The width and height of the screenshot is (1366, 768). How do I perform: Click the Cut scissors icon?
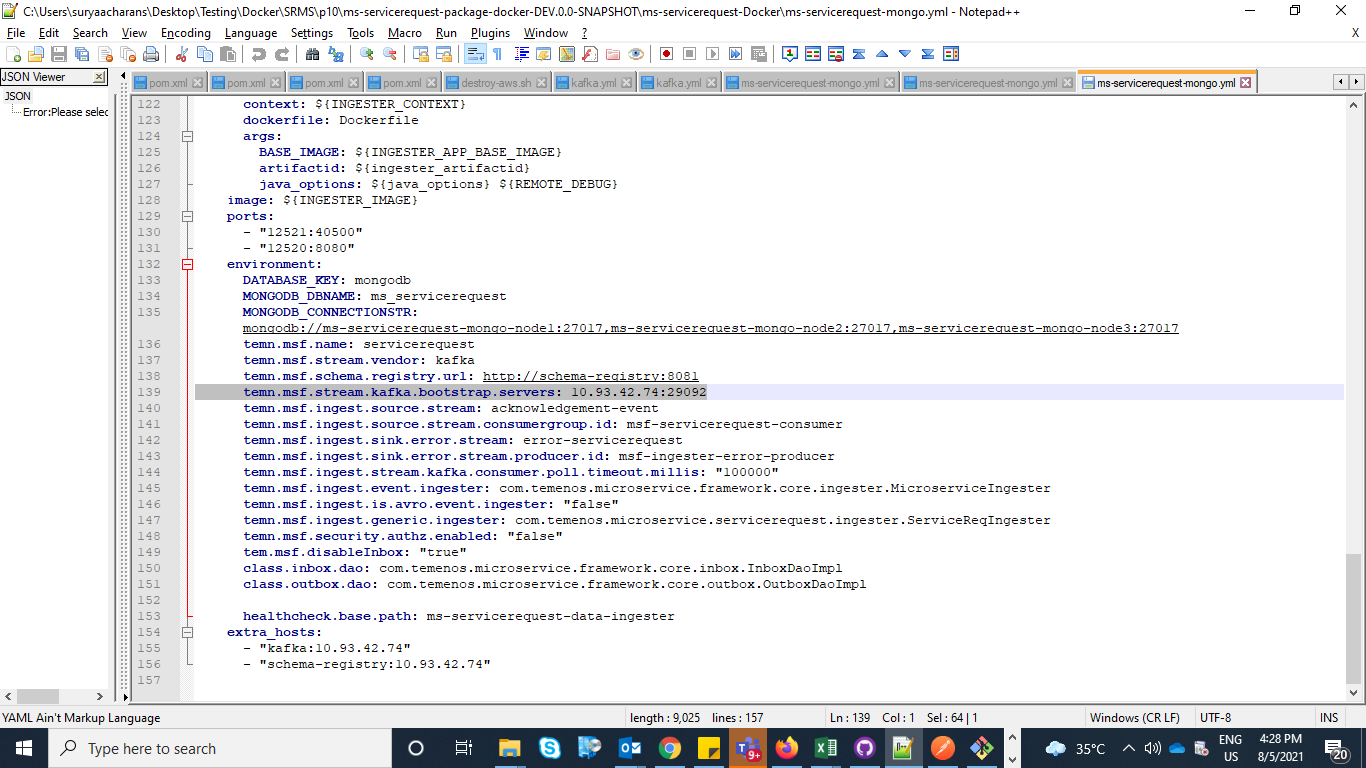click(x=181, y=54)
